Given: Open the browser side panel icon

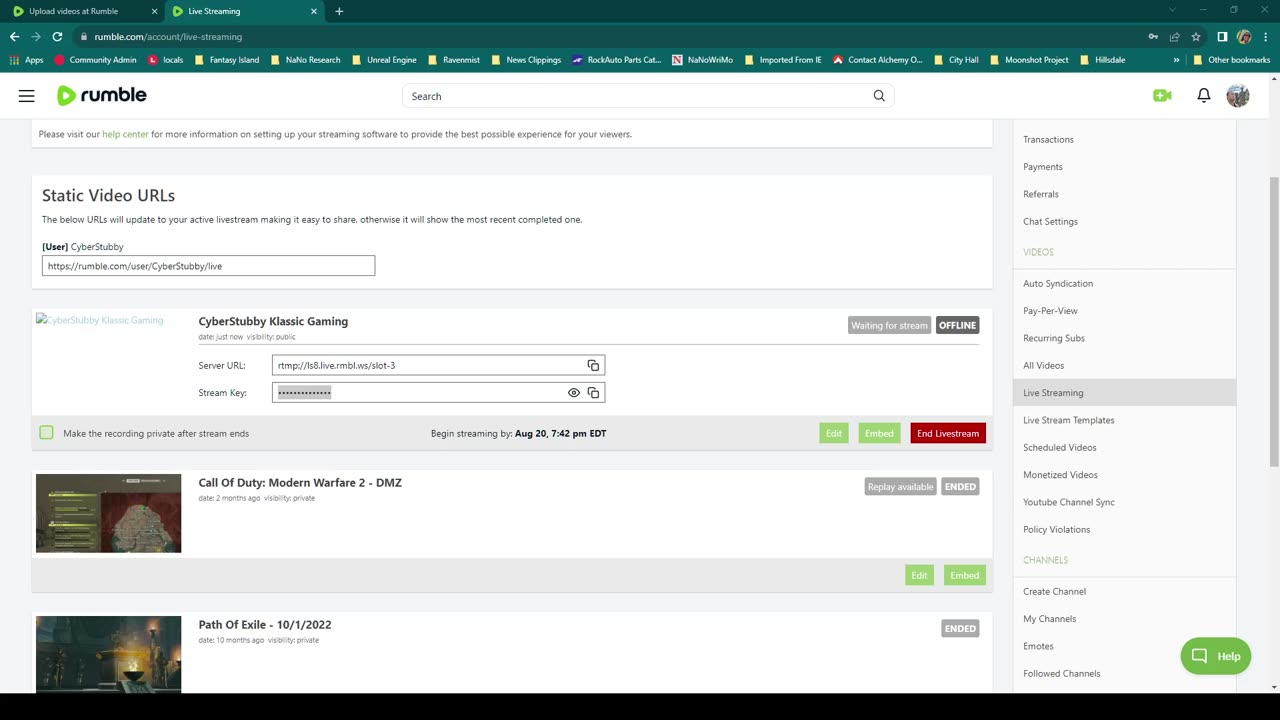Looking at the screenshot, I should click(x=1222, y=37).
